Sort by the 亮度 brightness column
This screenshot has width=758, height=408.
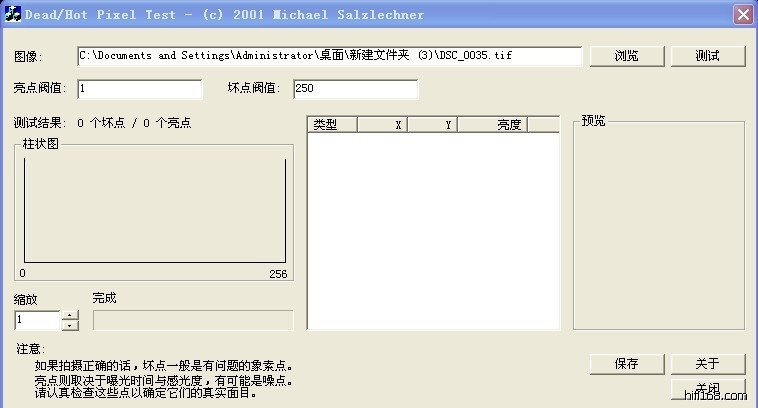tap(493, 125)
